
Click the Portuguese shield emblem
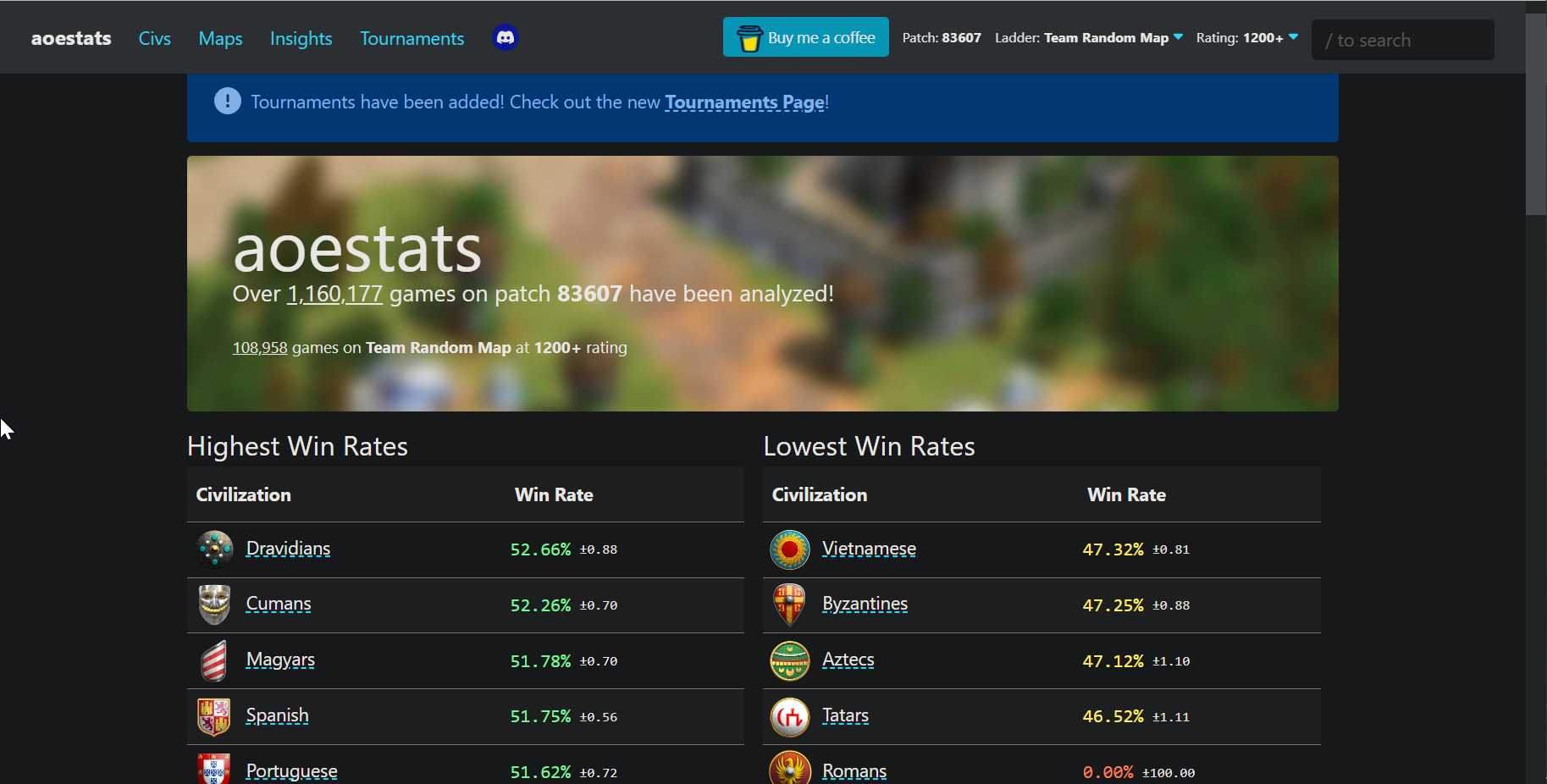click(x=213, y=769)
